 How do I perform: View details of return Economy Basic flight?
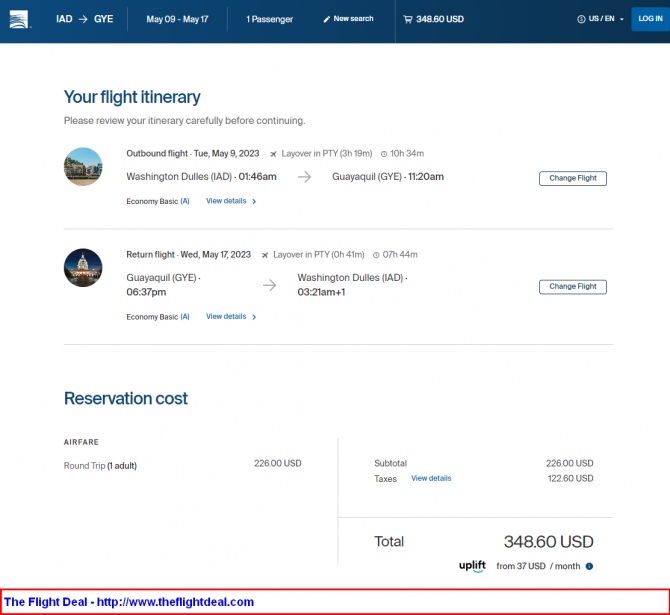pyautogui.click(x=231, y=316)
